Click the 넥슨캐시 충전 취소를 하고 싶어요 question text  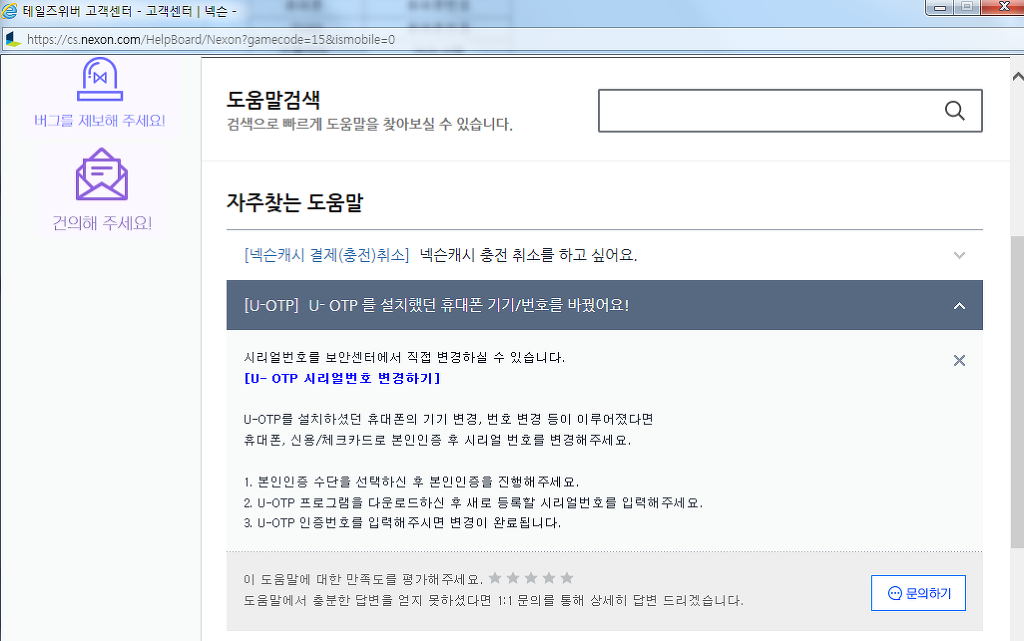click(x=528, y=255)
